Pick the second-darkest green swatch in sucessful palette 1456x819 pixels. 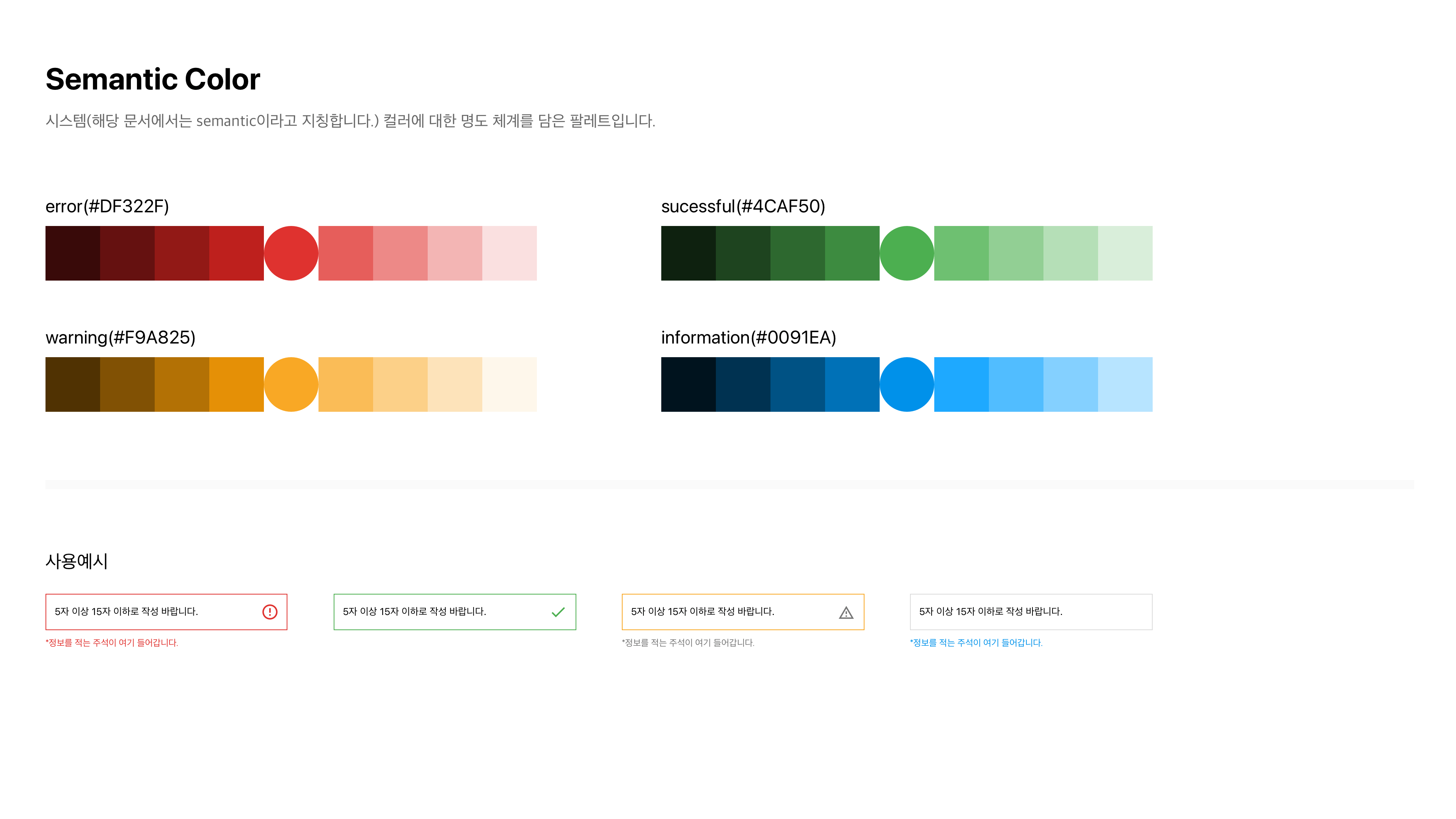(x=743, y=253)
